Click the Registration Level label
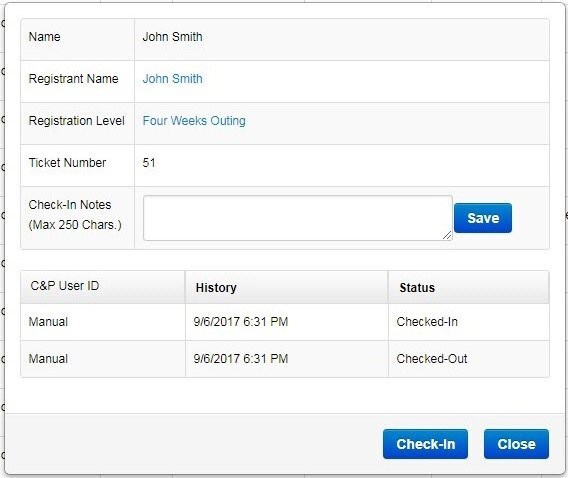 pyautogui.click(x=76, y=121)
